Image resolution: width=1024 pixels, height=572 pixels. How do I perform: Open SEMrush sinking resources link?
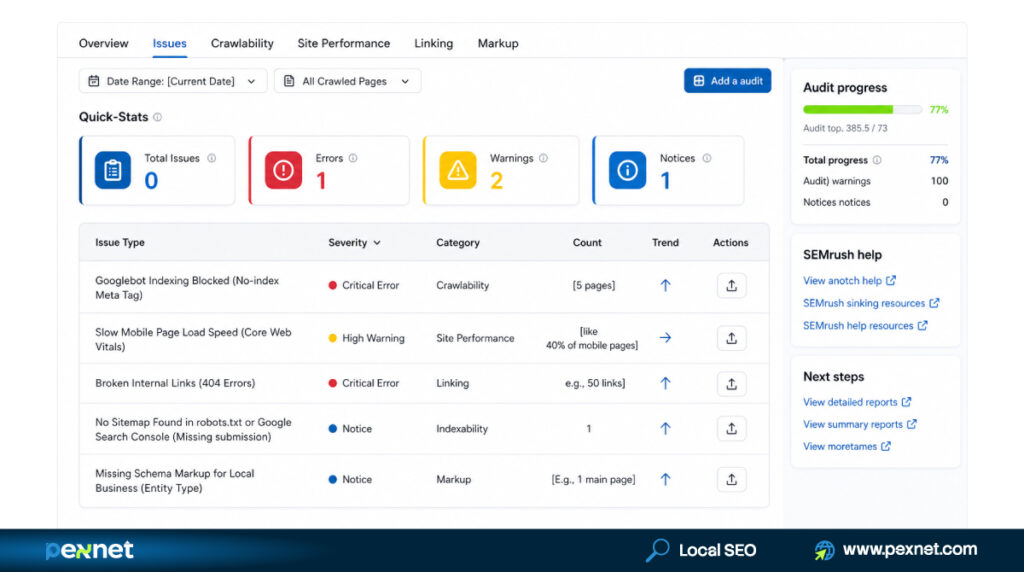(871, 303)
